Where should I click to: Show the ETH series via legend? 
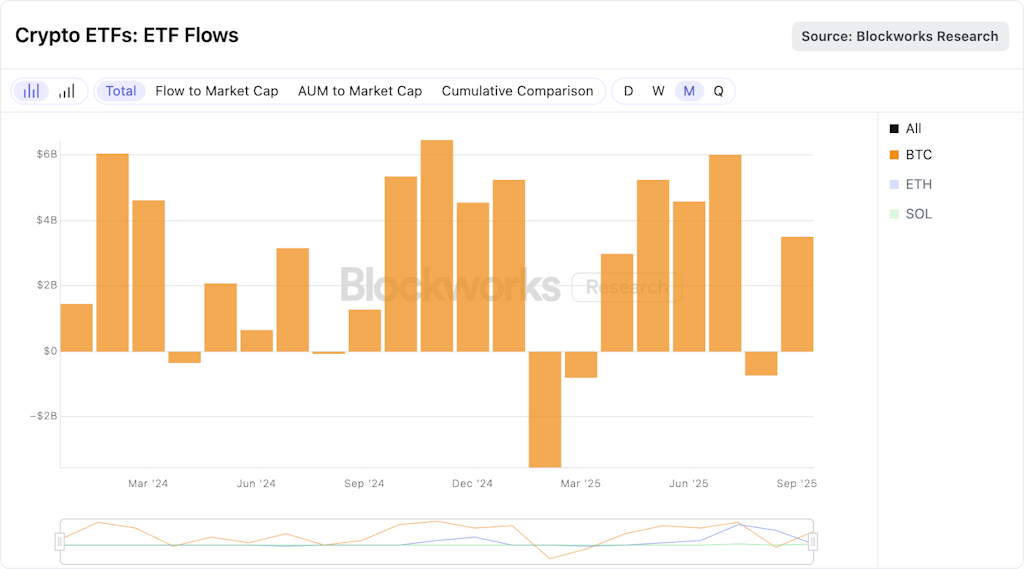(x=910, y=185)
